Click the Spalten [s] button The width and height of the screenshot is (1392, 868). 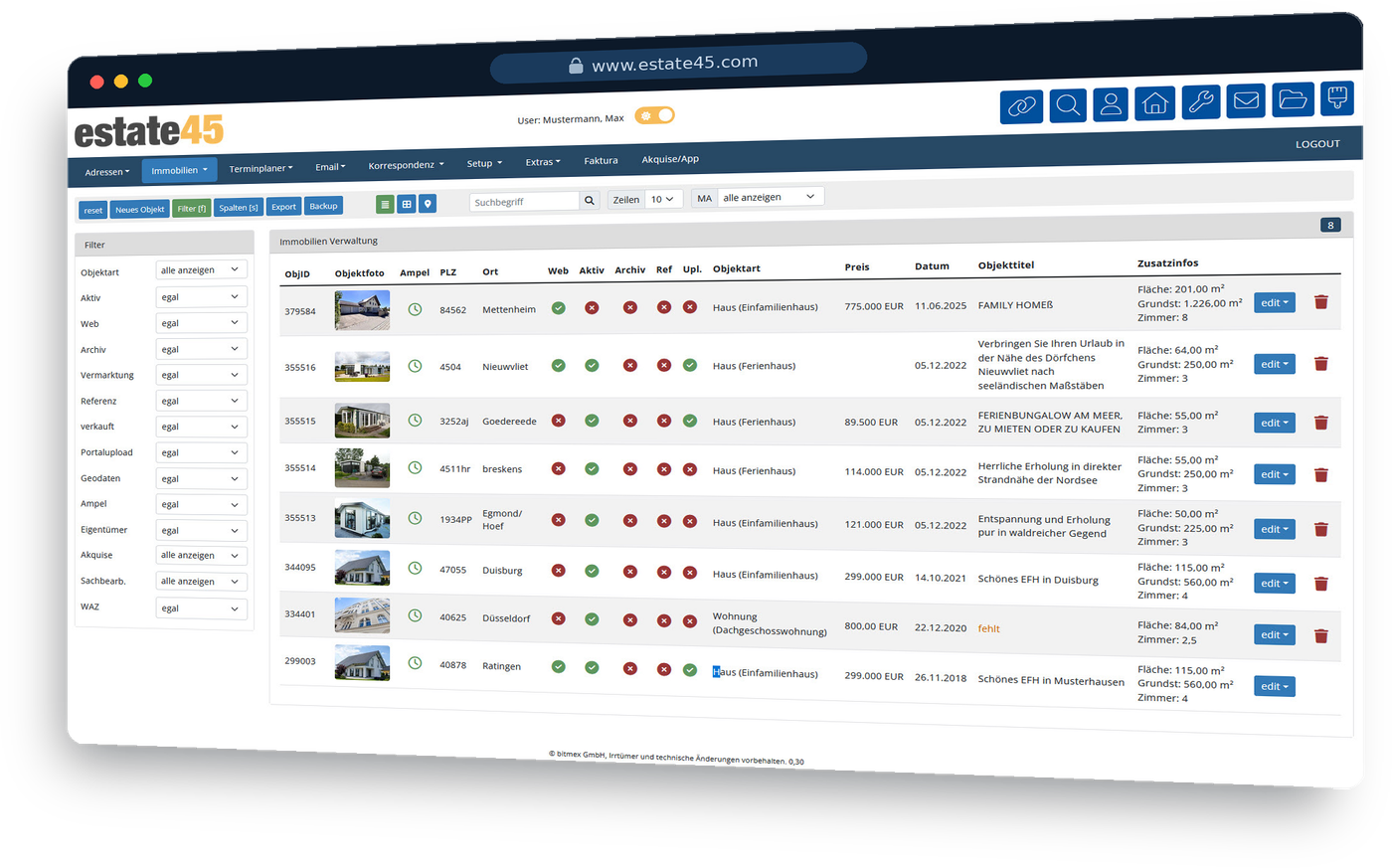239,207
